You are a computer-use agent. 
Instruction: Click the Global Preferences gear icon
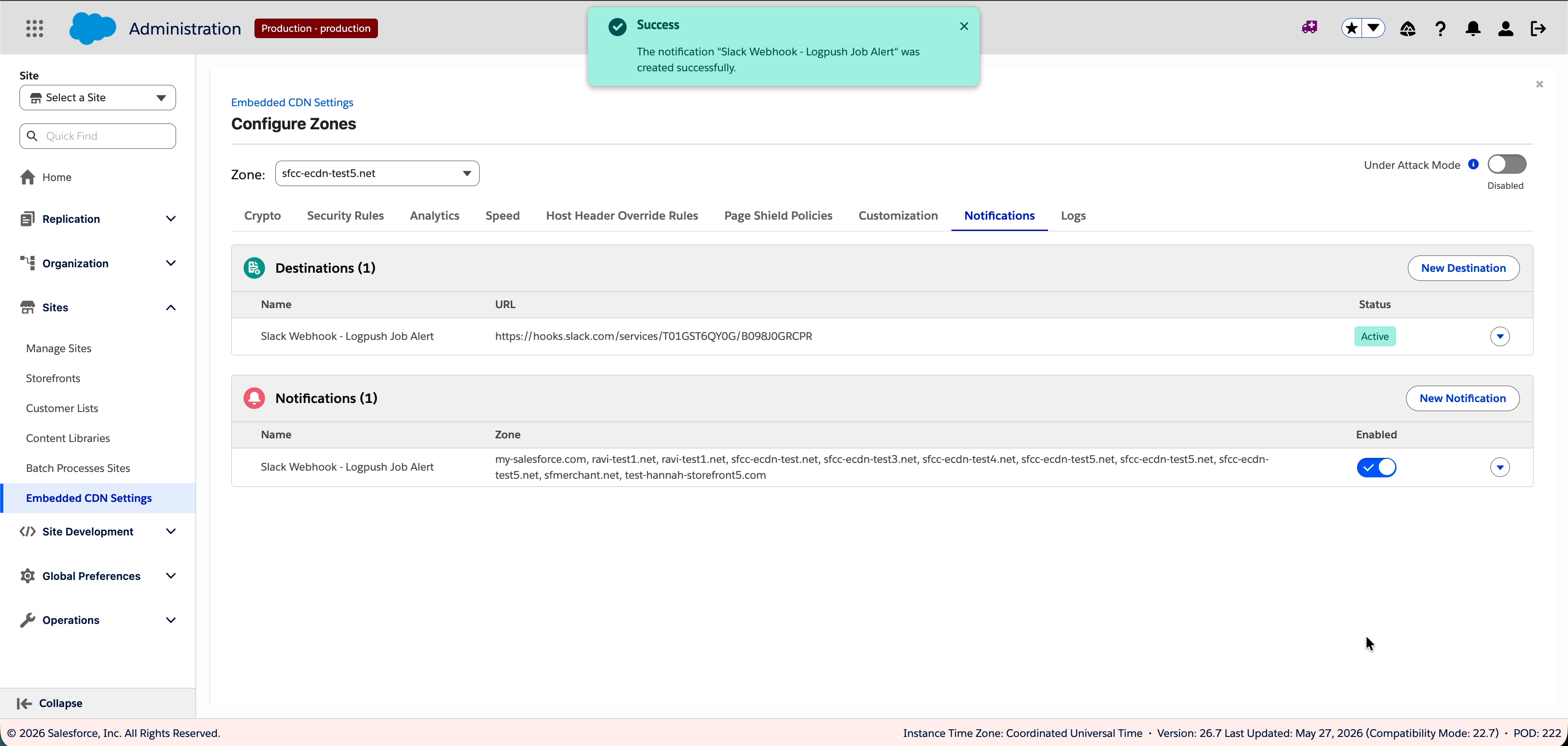coord(27,575)
